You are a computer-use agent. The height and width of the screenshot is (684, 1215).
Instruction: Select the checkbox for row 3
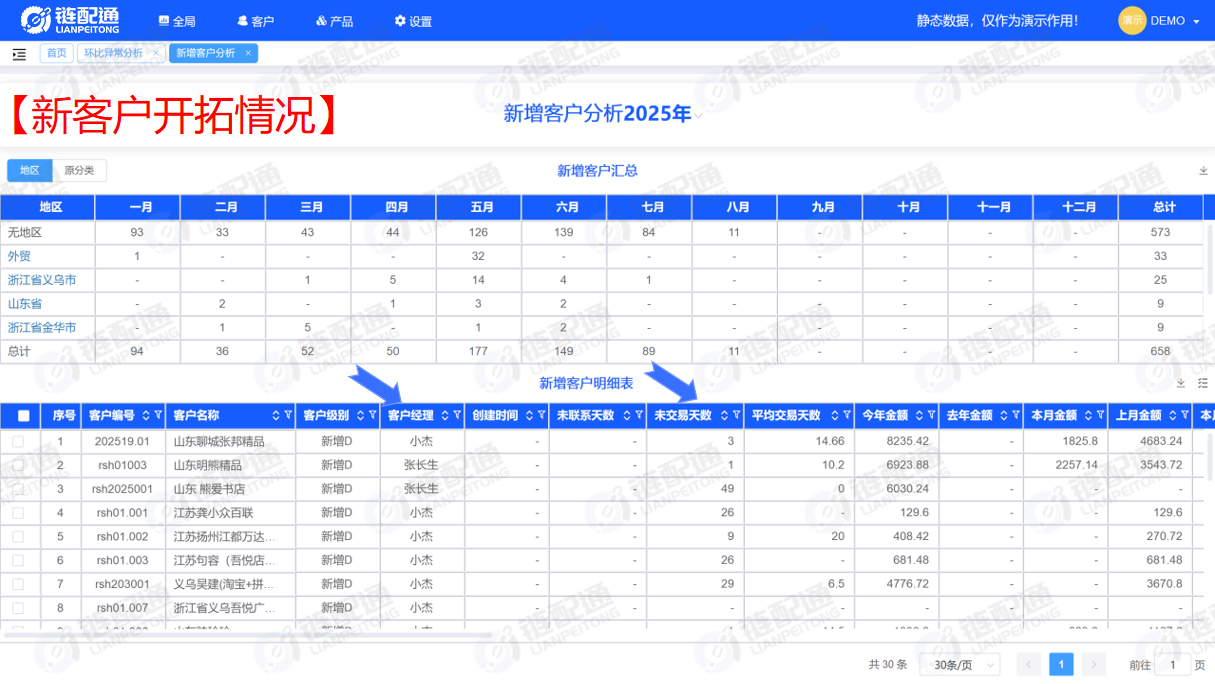[18, 489]
